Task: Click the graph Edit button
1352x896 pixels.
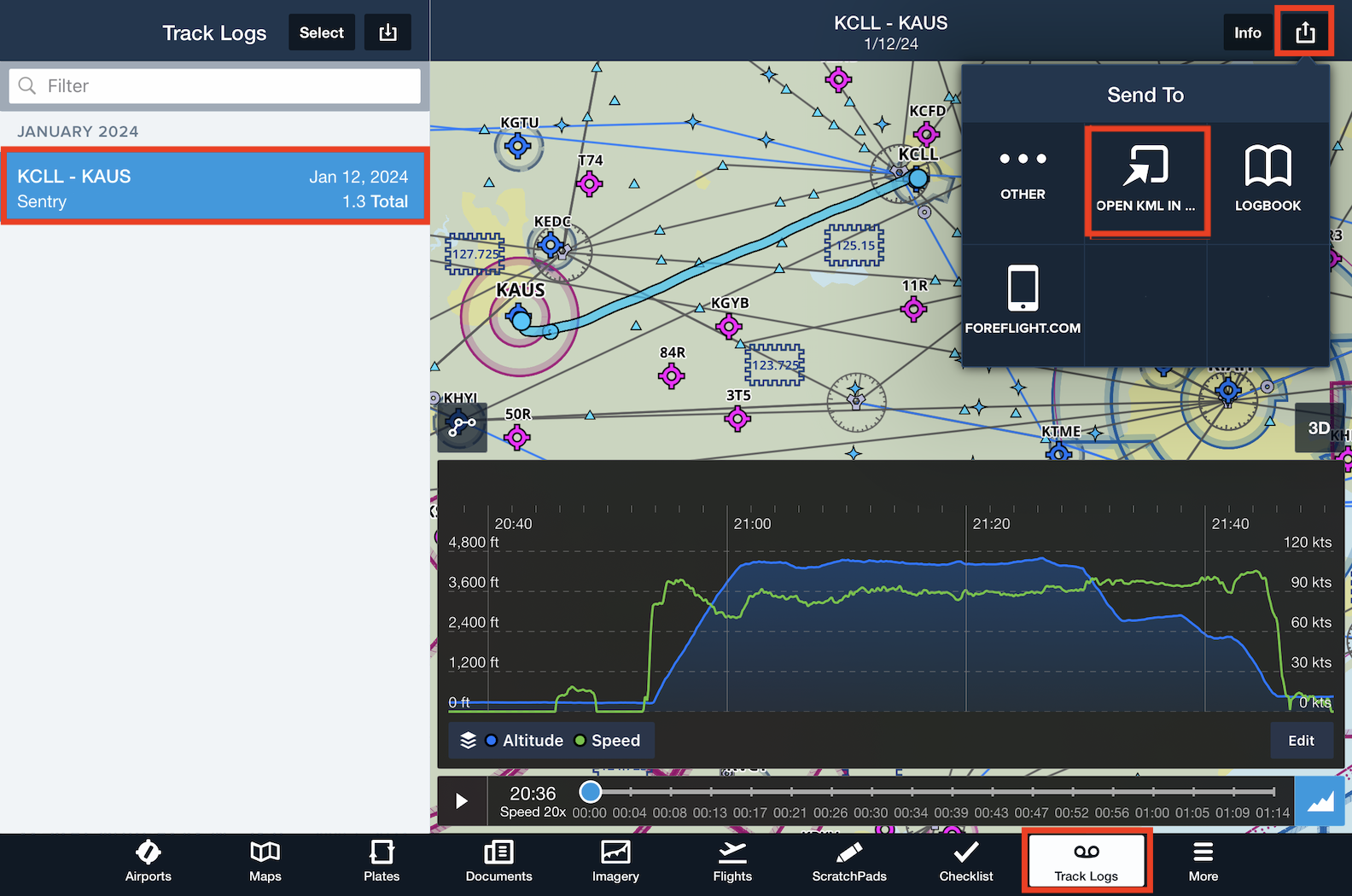Action: [1301, 740]
